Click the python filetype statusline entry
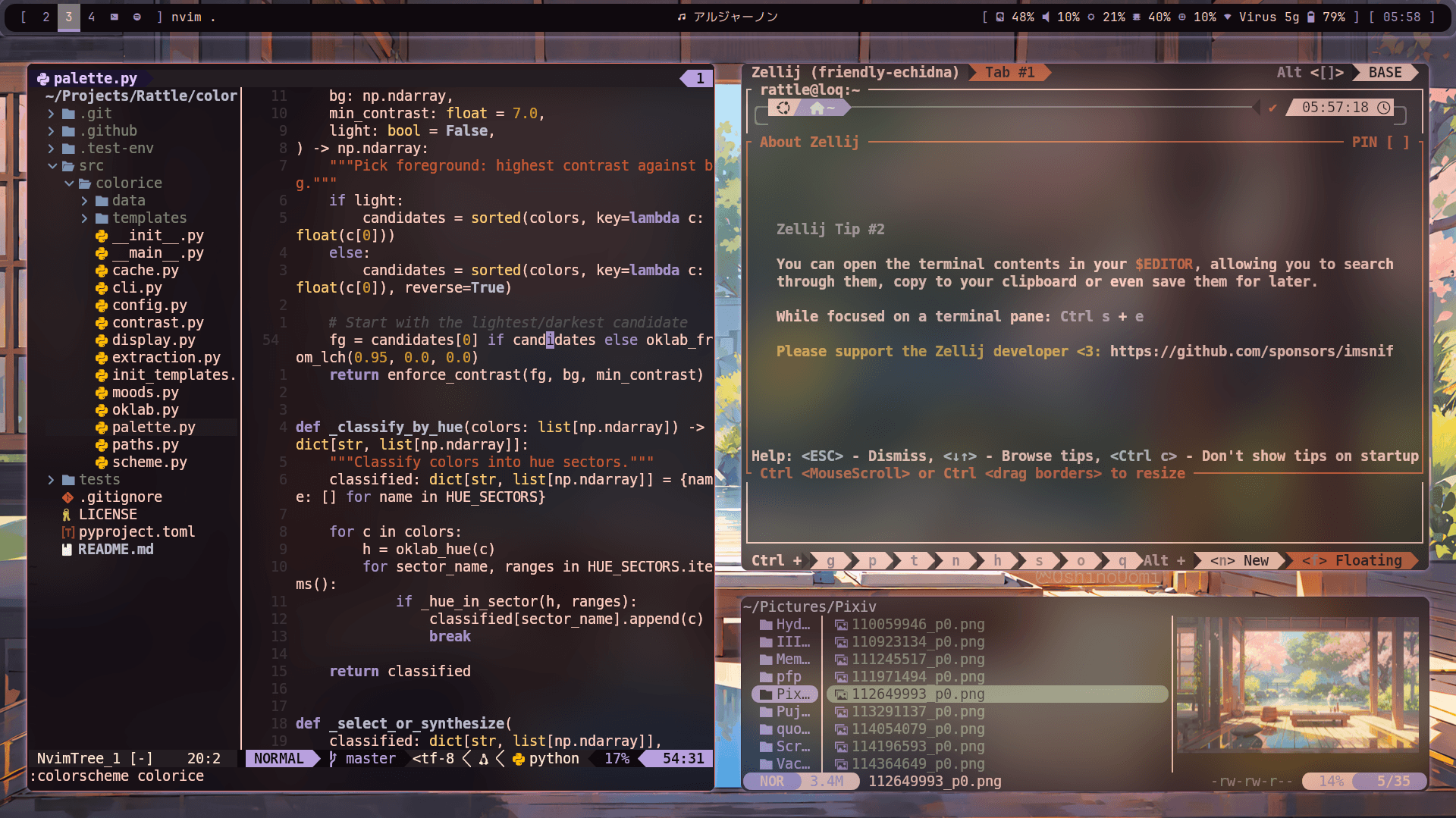The width and height of the screenshot is (1456, 818). [546, 758]
